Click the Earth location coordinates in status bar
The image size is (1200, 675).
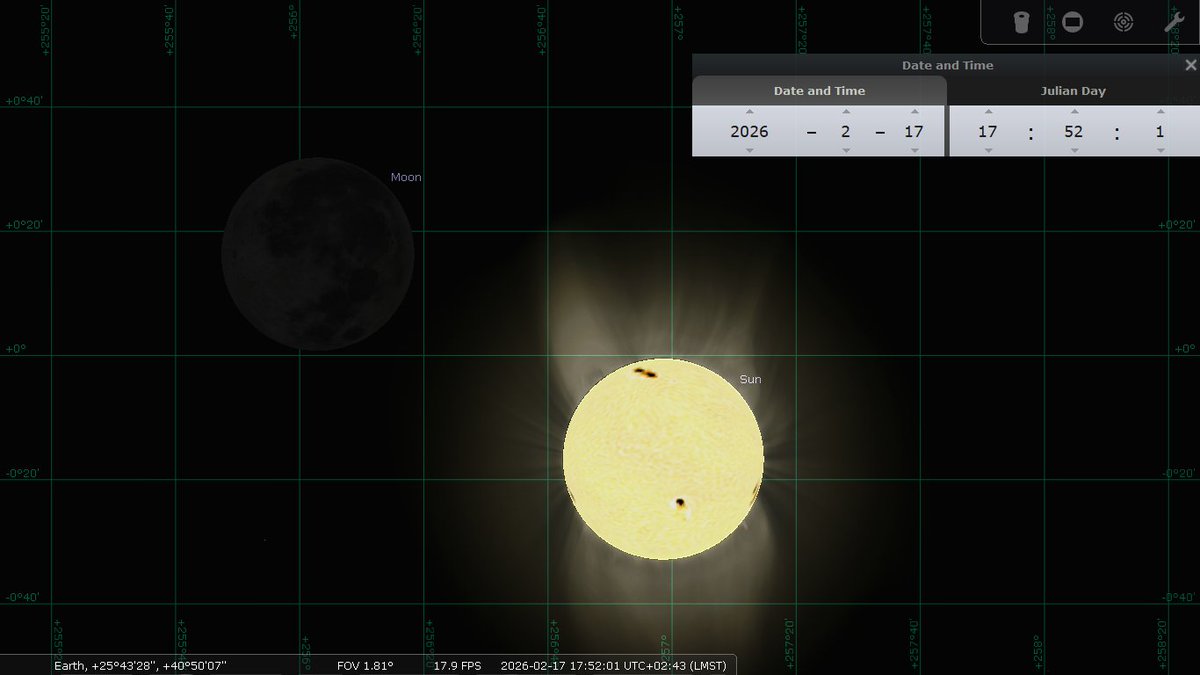point(140,665)
